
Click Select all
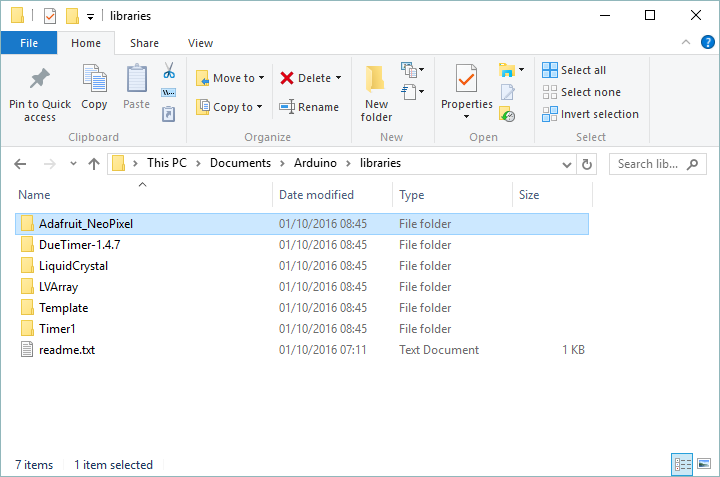click(574, 70)
